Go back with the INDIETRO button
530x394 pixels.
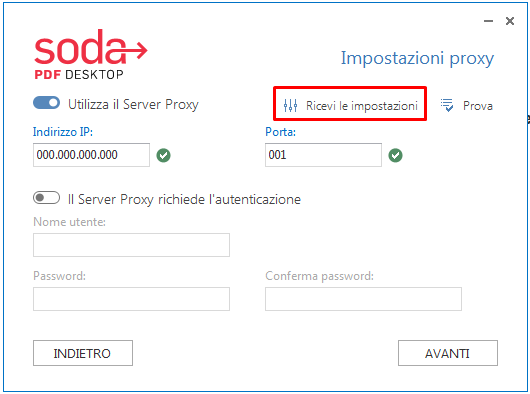pos(83,353)
